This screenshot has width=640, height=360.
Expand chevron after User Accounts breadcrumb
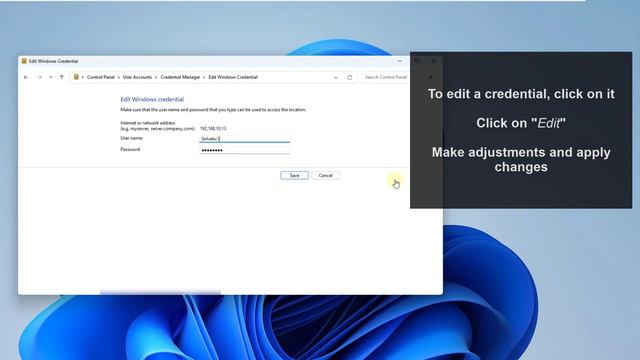point(156,77)
